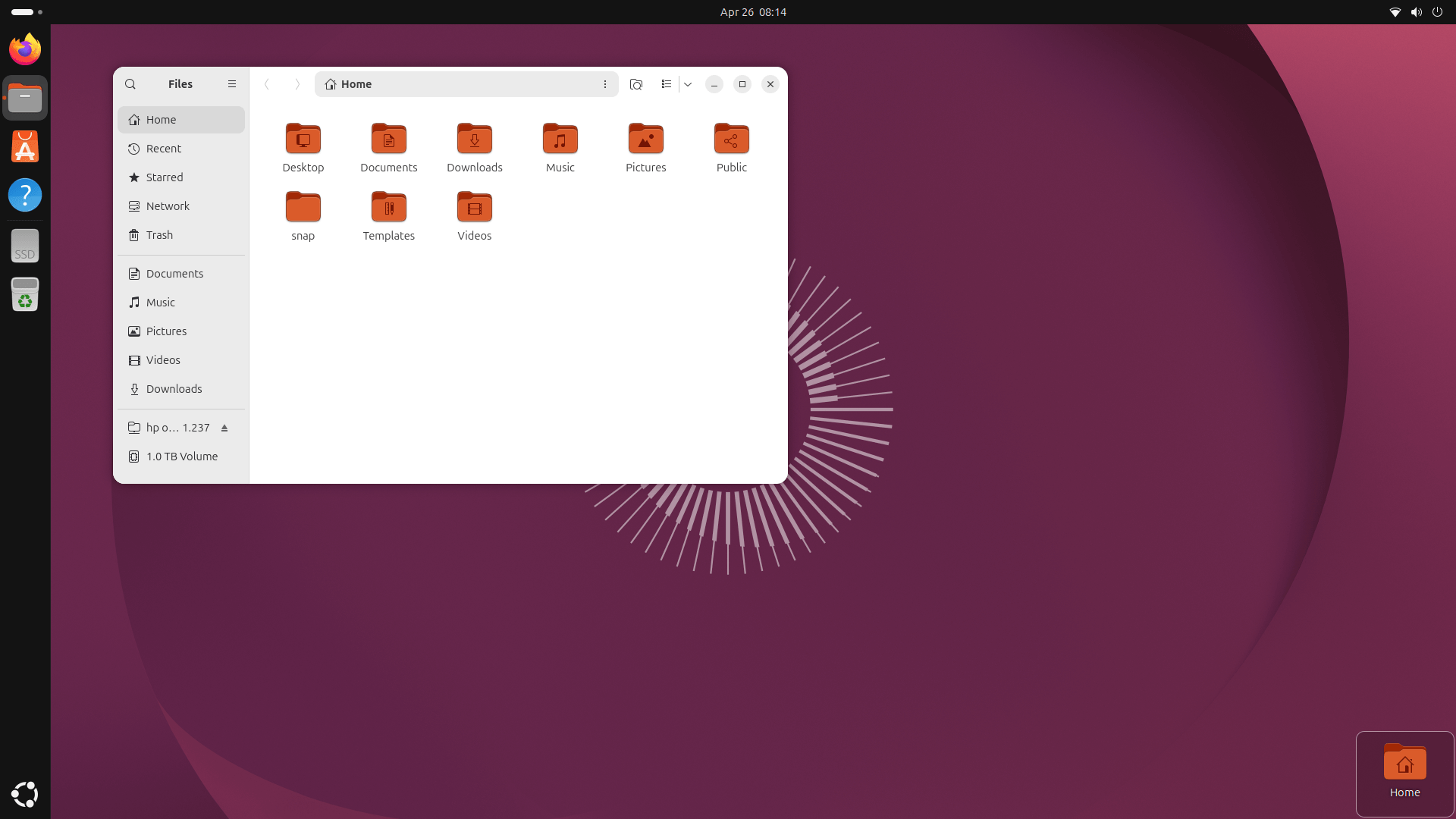Open system status menu power icon

coord(1437,12)
